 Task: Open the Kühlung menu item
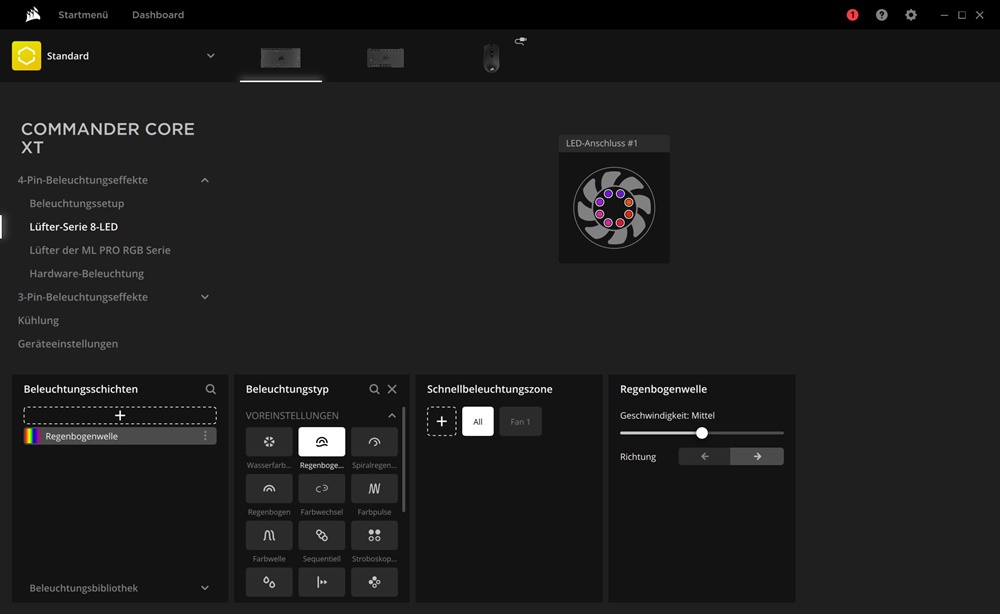click(x=38, y=320)
